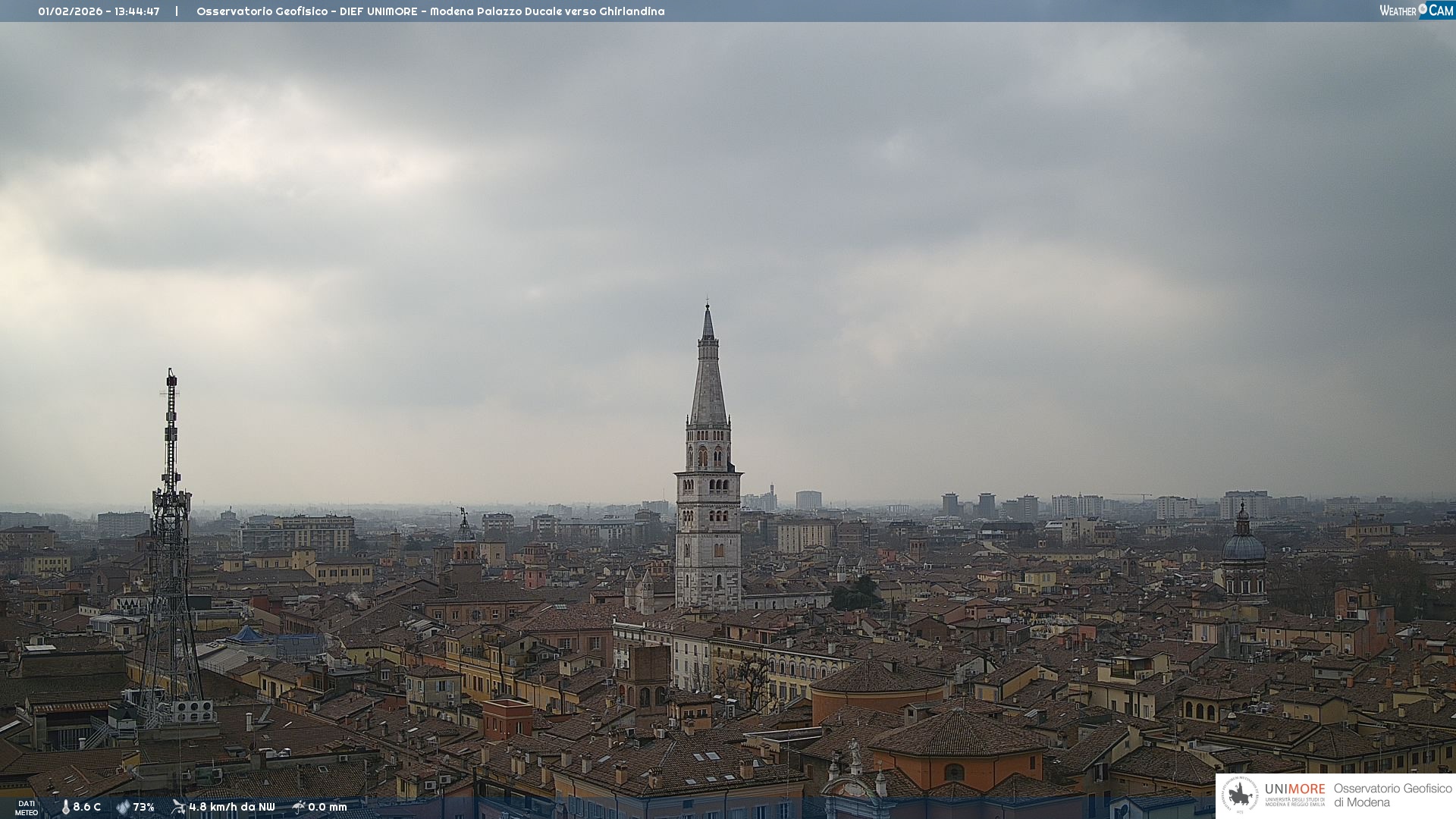Click the 4.8 km/h da NW wind reading
Screen dimensions: 1456x819
click(x=231, y=807)
